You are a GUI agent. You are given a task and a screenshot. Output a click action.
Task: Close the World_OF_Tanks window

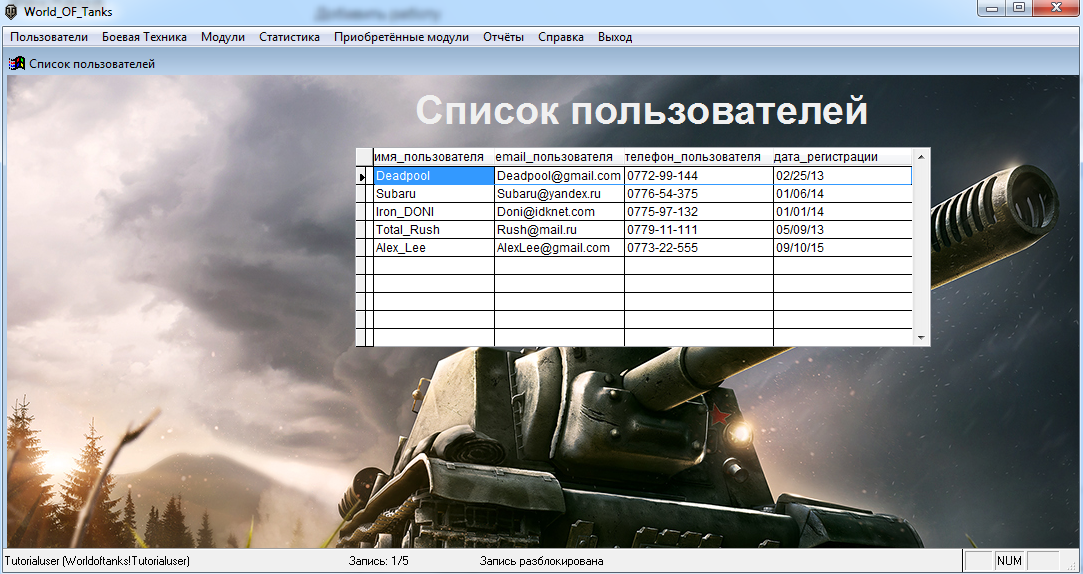pos(1056,8)
